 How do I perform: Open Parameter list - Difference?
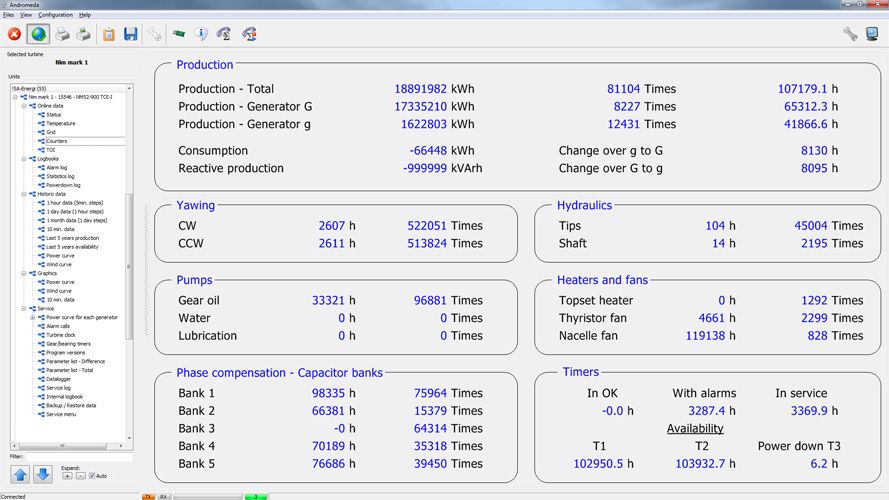pos(75,362)
